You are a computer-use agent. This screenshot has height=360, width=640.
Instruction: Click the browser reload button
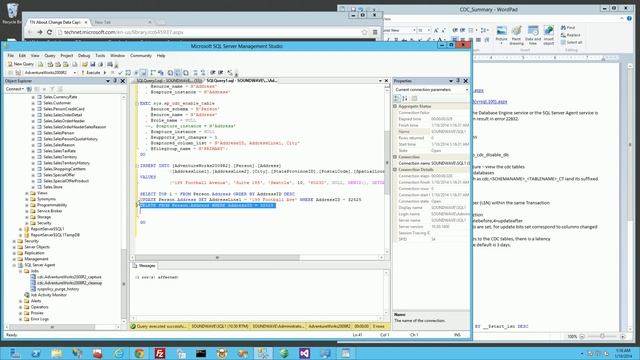coord(49,32)
